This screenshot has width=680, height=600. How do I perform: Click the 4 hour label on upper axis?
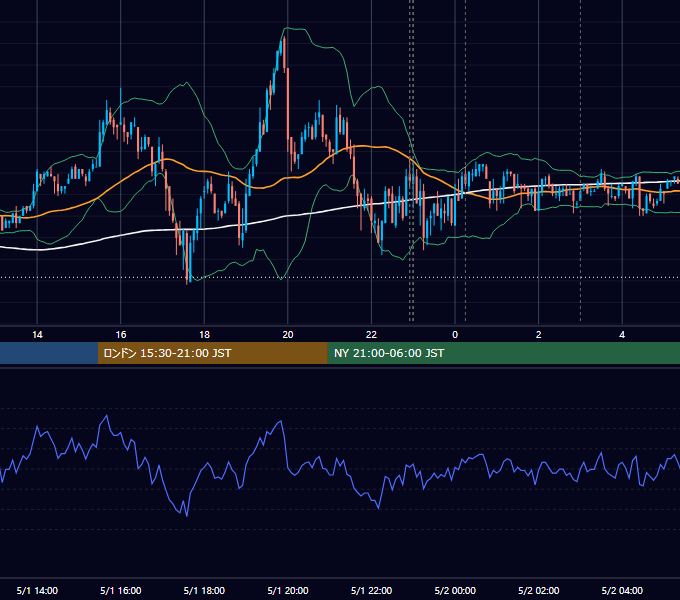[x=622, y=335]
